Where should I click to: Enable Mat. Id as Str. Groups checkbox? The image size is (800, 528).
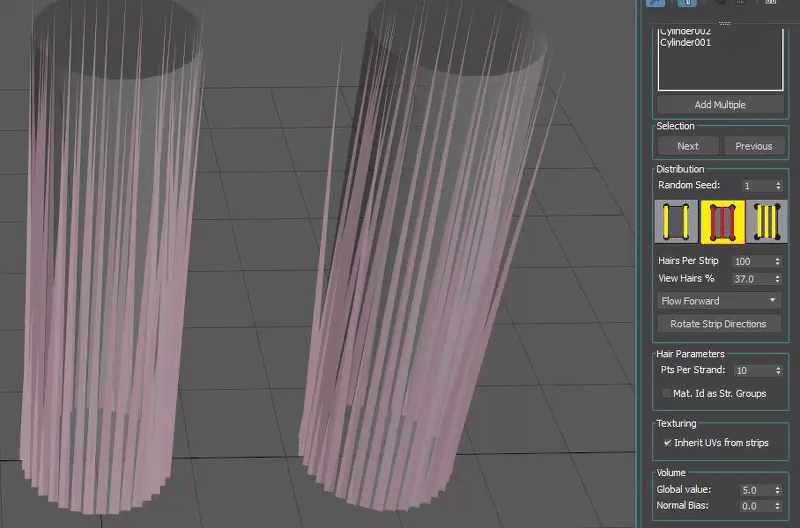(667, 394)
